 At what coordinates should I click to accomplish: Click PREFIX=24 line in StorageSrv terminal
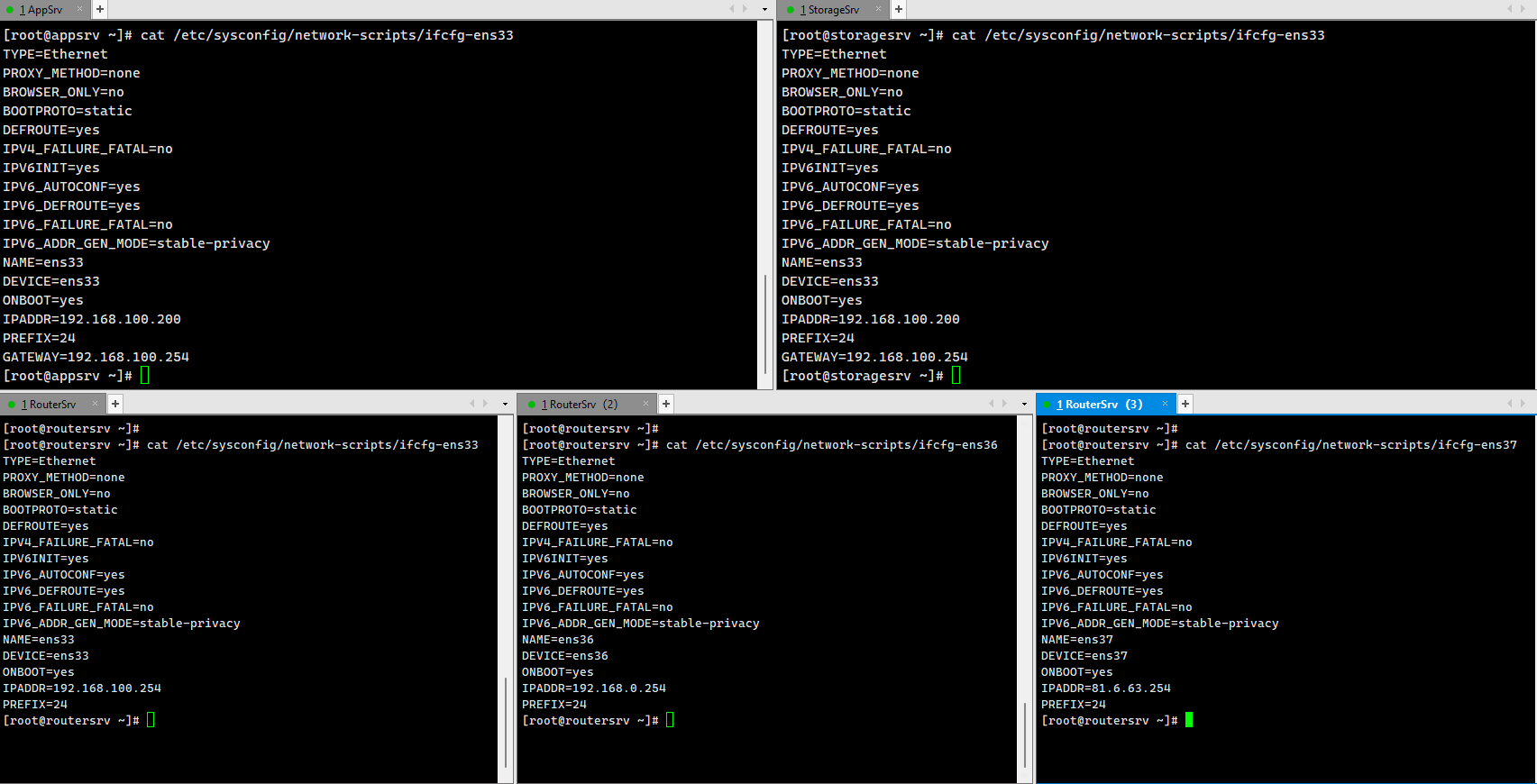(818, 338)
